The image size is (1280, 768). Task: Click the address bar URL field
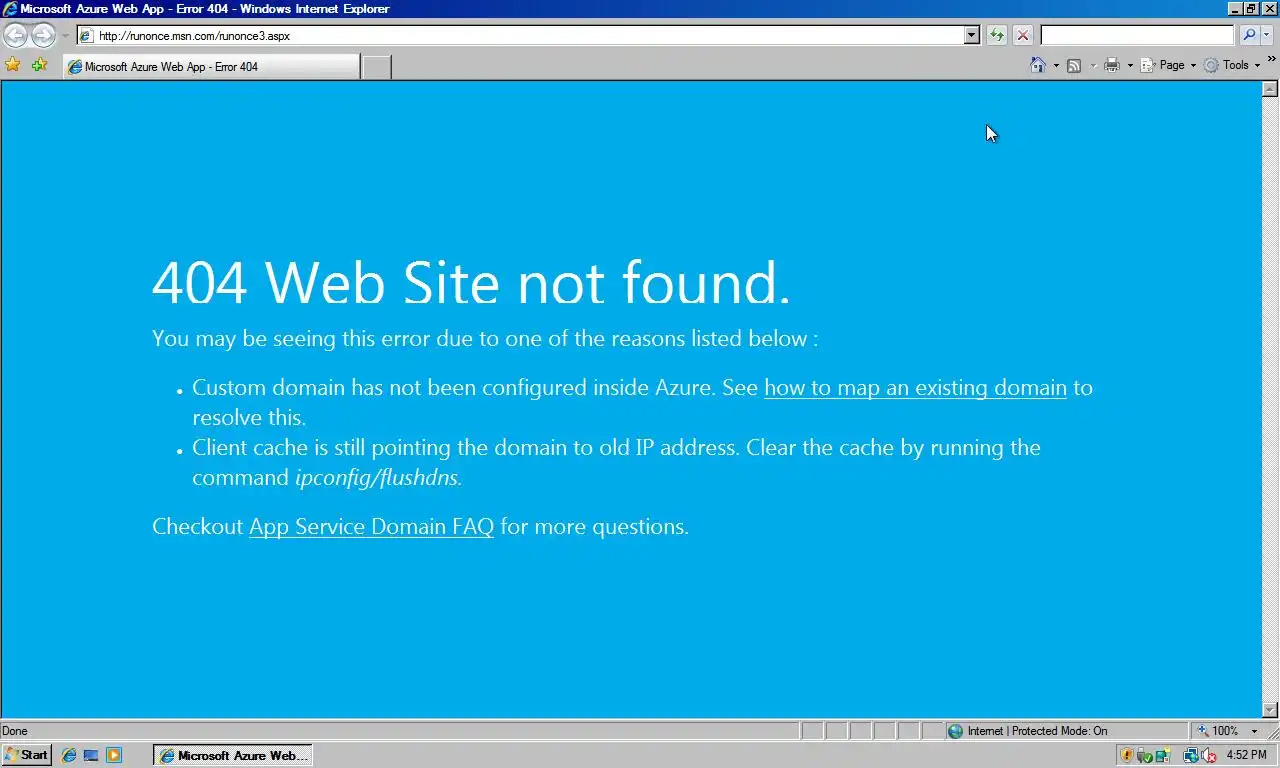[x=521, y=36]
